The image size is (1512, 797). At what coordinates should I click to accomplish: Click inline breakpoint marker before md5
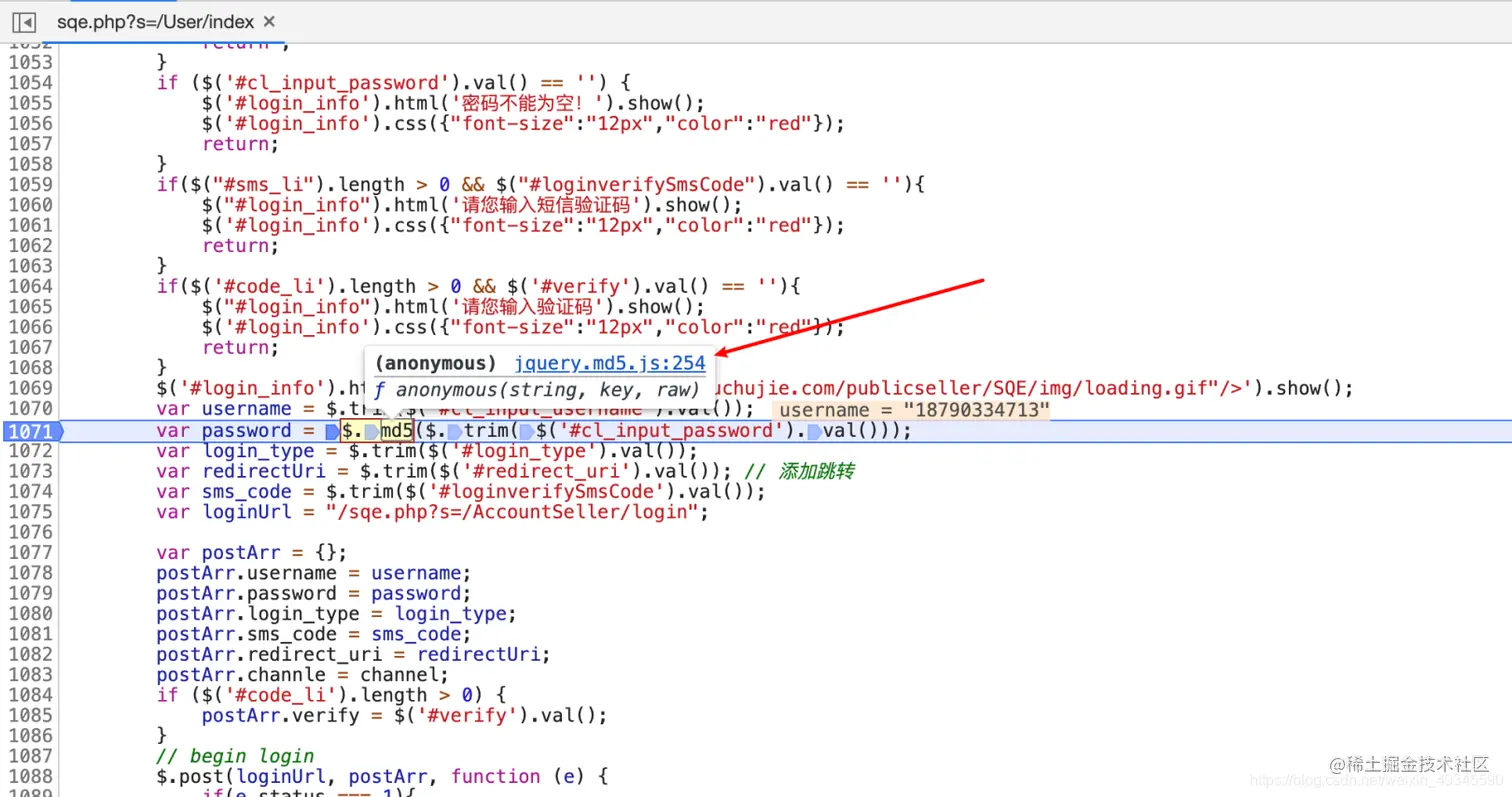372,432
